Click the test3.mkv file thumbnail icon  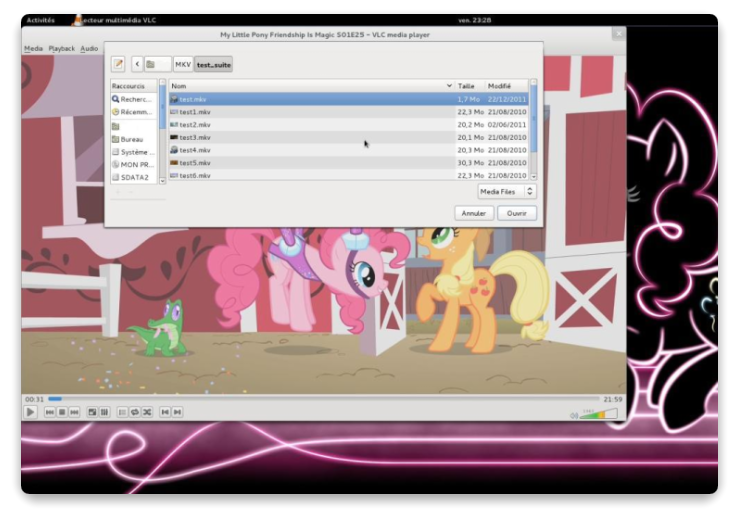(x=174, y=137)
